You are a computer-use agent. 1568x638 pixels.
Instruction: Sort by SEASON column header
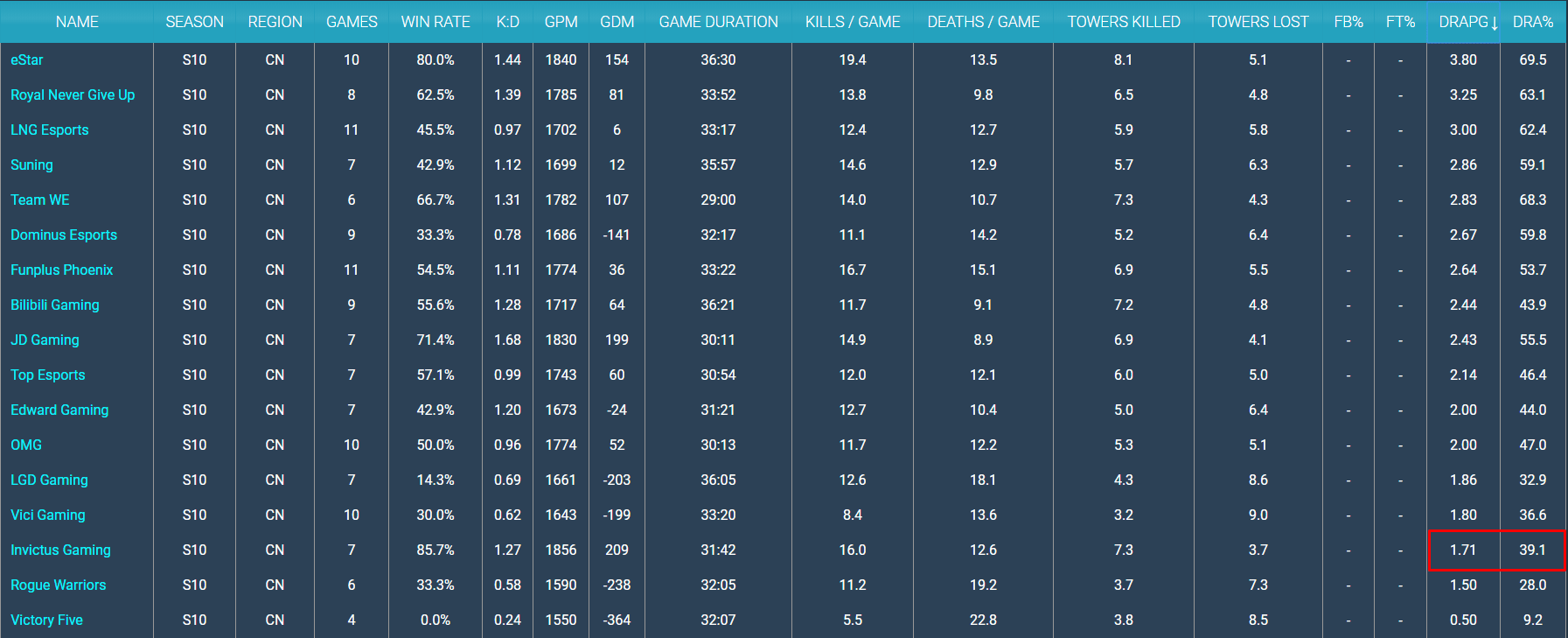pos(194,22)
